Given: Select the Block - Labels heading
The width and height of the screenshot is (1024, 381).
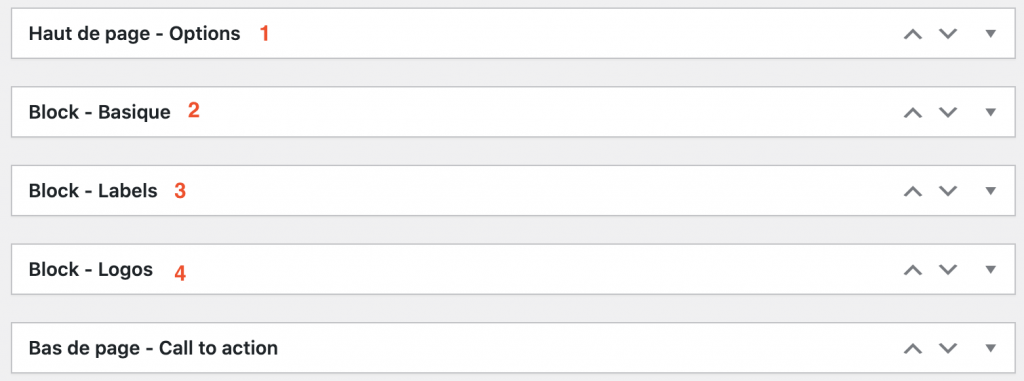Looking at the screenshot, I should pos(93,191).
